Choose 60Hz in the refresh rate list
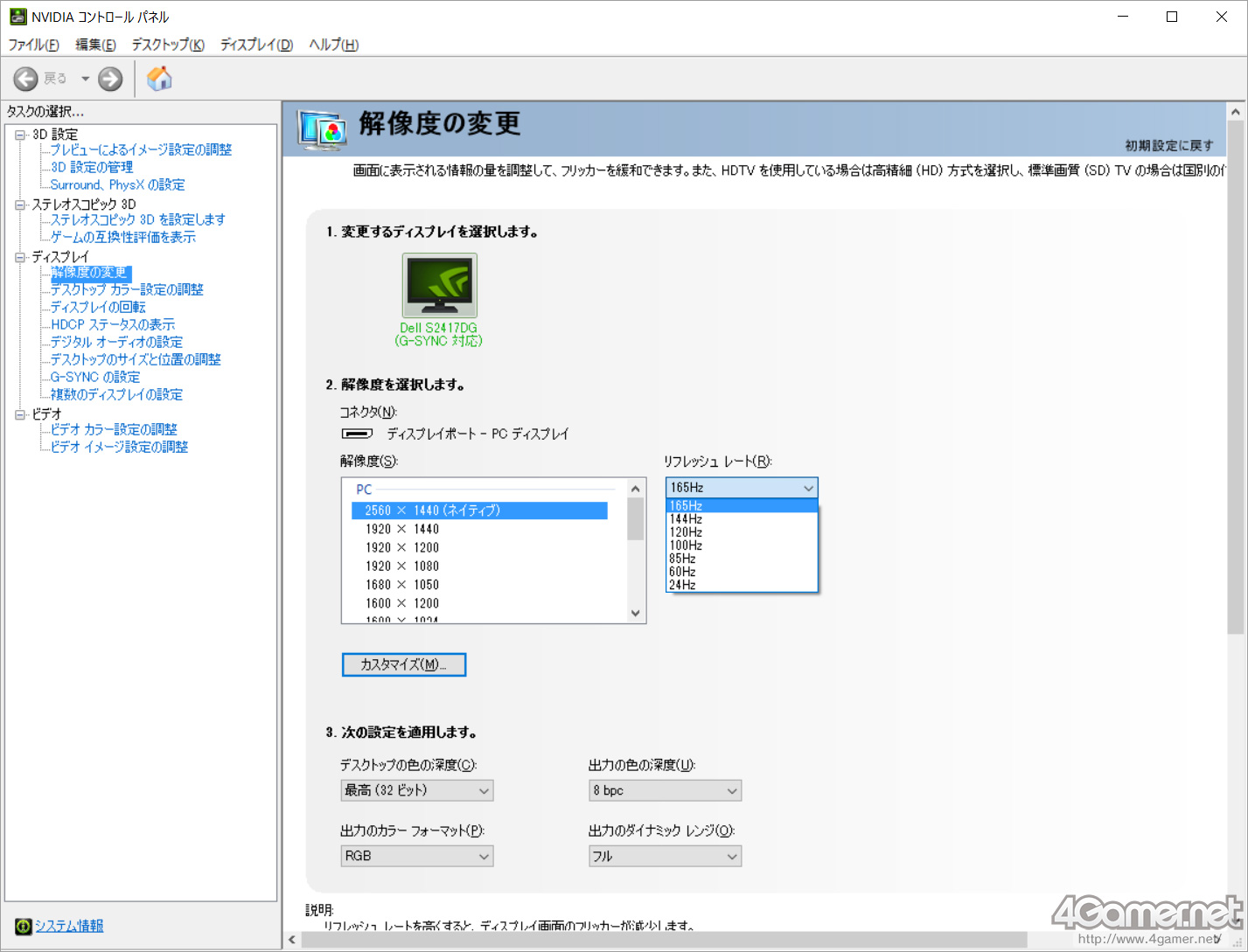The width and height of the screenshot is (1248, 952). click(x=742, y=572)
